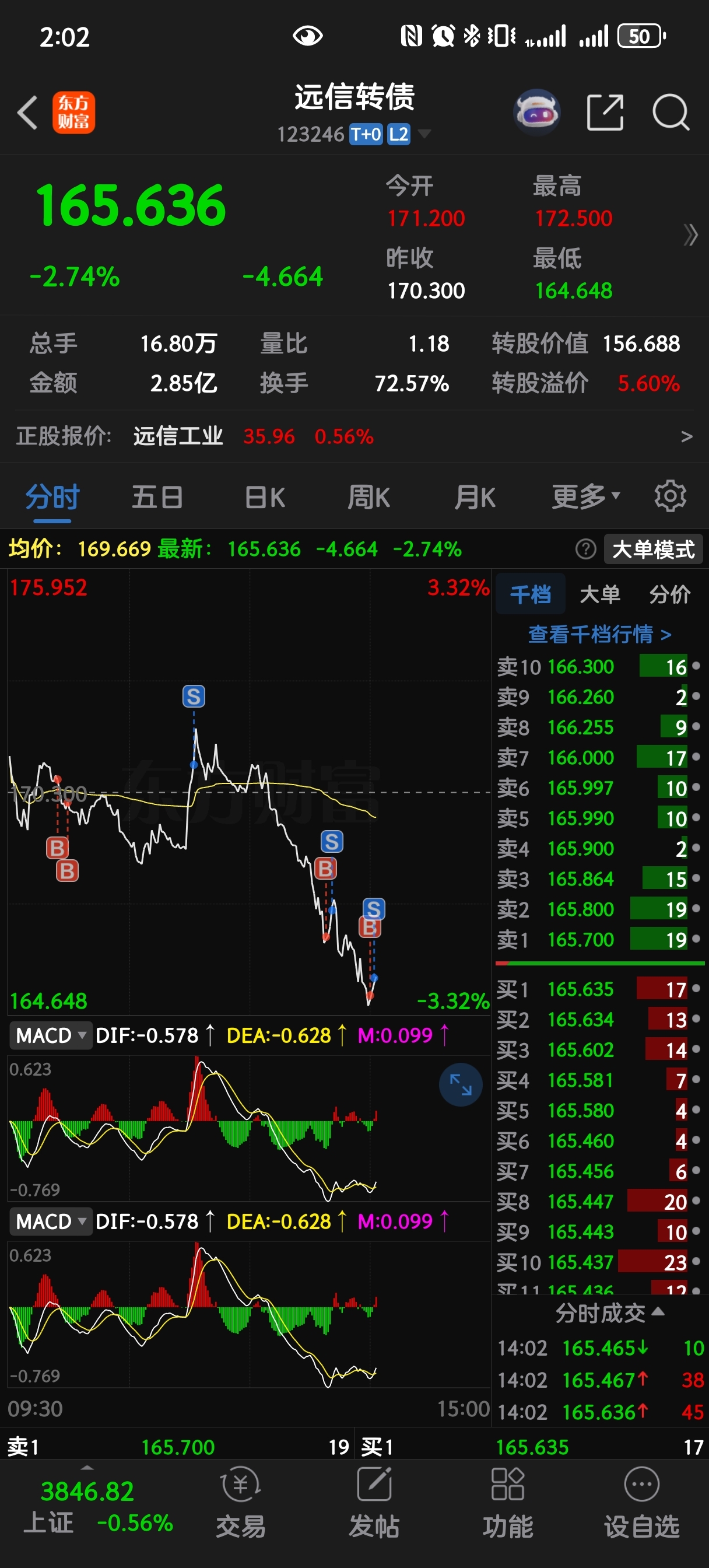This screenshot has width=709, height=1568.
Task: Tap the eye icon in status bar
Action: pos(307,36)
